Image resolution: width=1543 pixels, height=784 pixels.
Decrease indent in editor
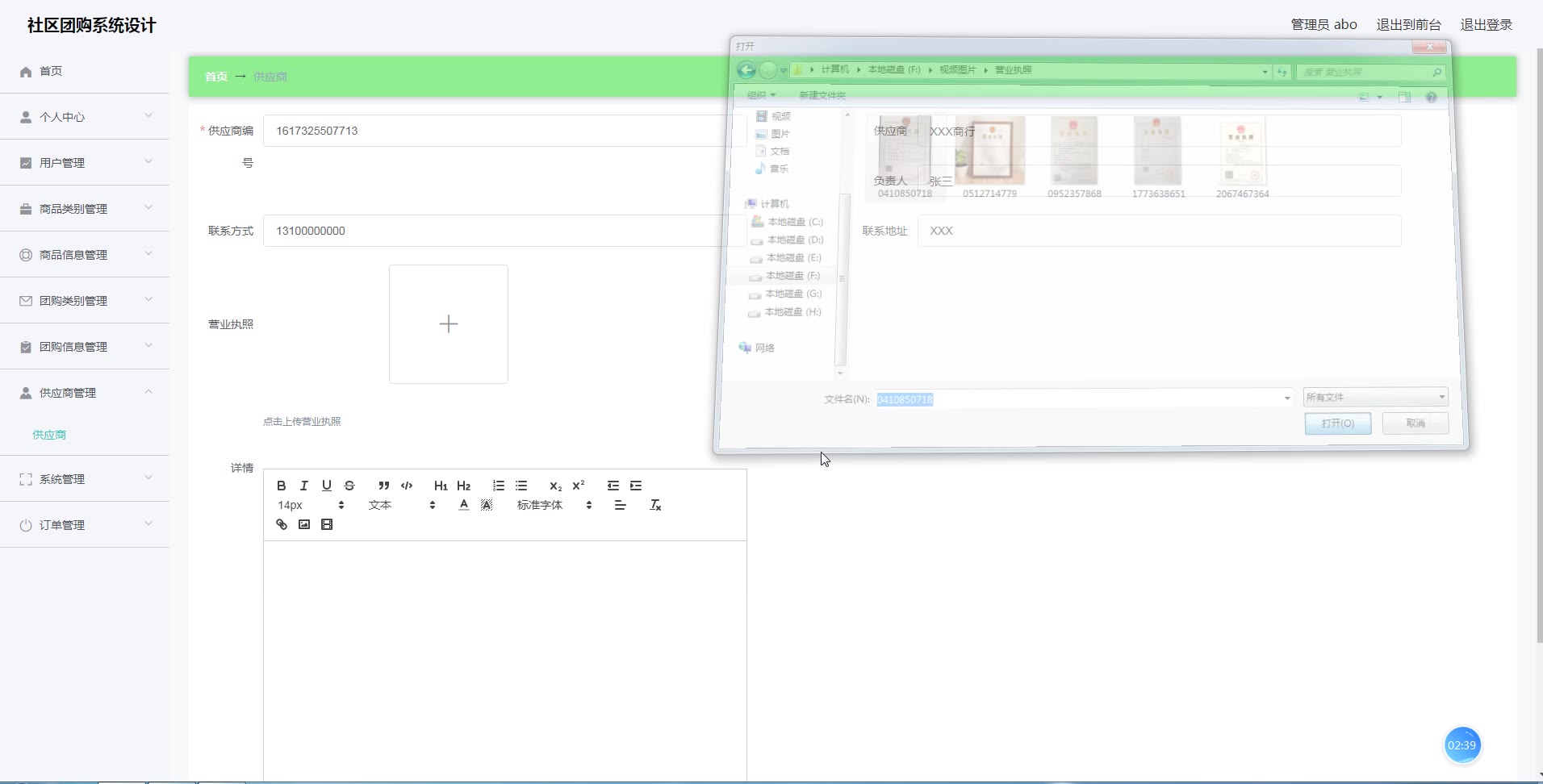click(613, 486)
